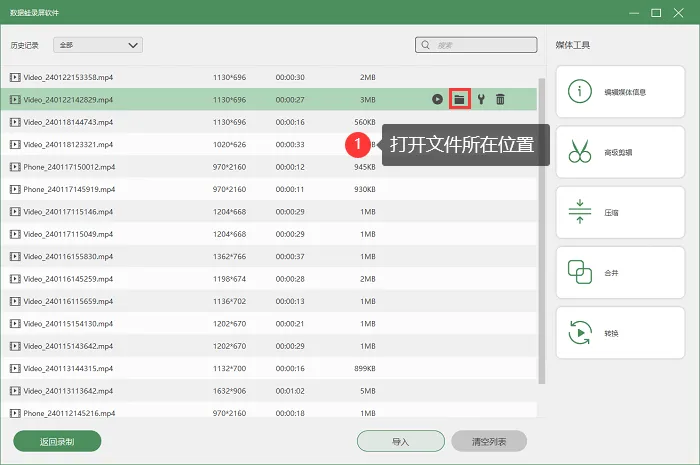This screenshot has width=700, height=465.
Task: Maximize the 数据蛙录屏软件 window
Action: (x=656, y=13)
